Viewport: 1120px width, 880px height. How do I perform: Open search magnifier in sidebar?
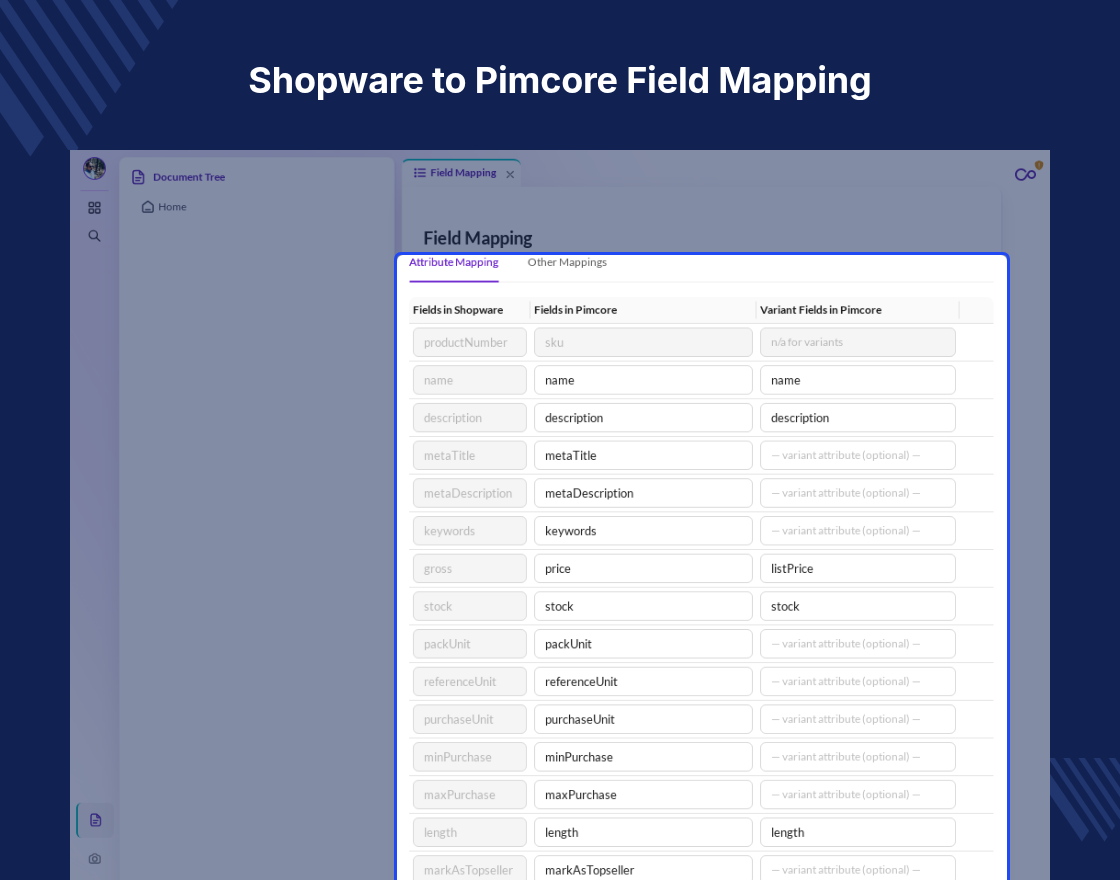[x=94, y=236]
